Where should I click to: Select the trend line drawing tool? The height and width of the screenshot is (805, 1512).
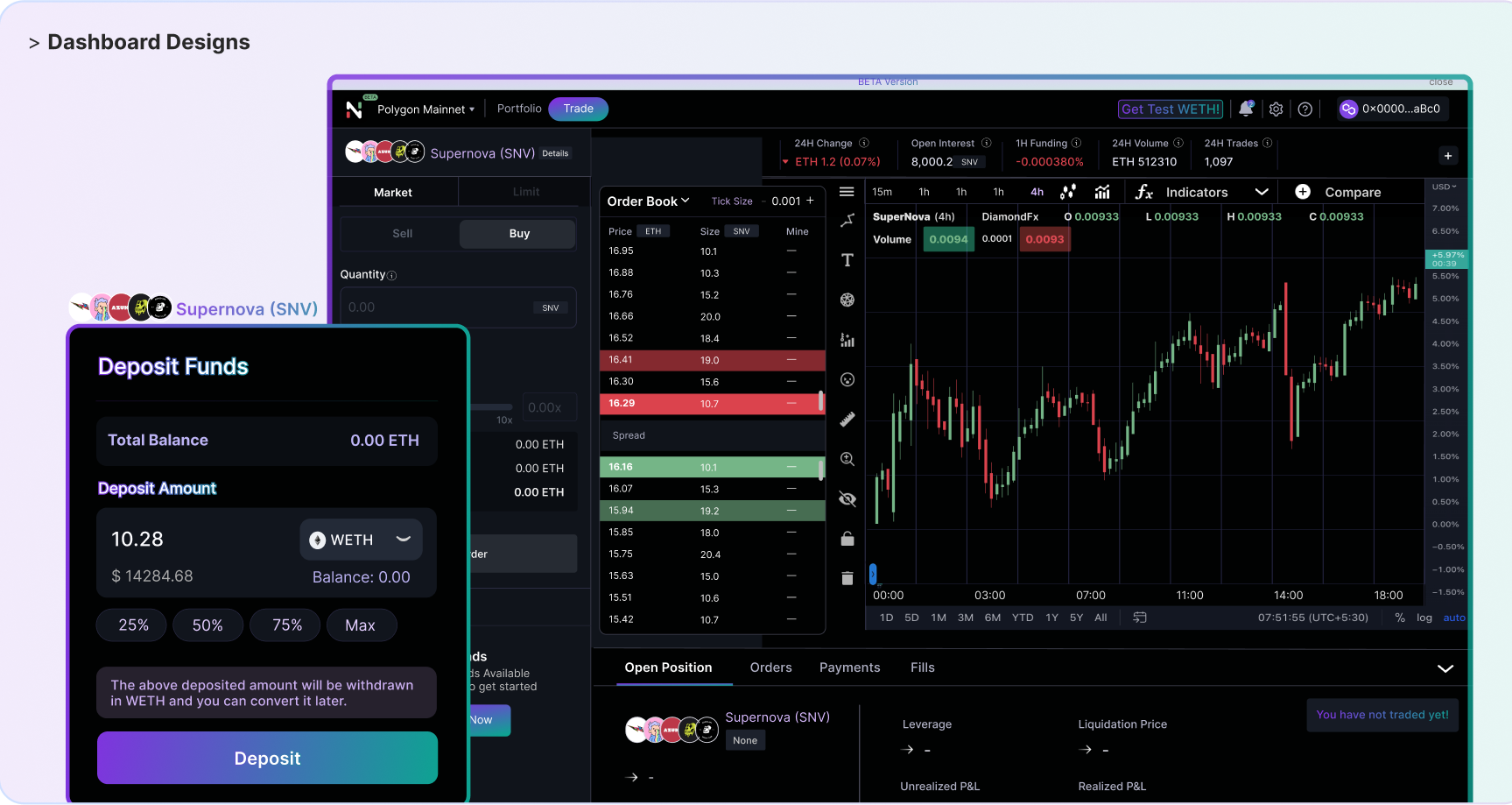pyautogui.click(x=847, y=220)
